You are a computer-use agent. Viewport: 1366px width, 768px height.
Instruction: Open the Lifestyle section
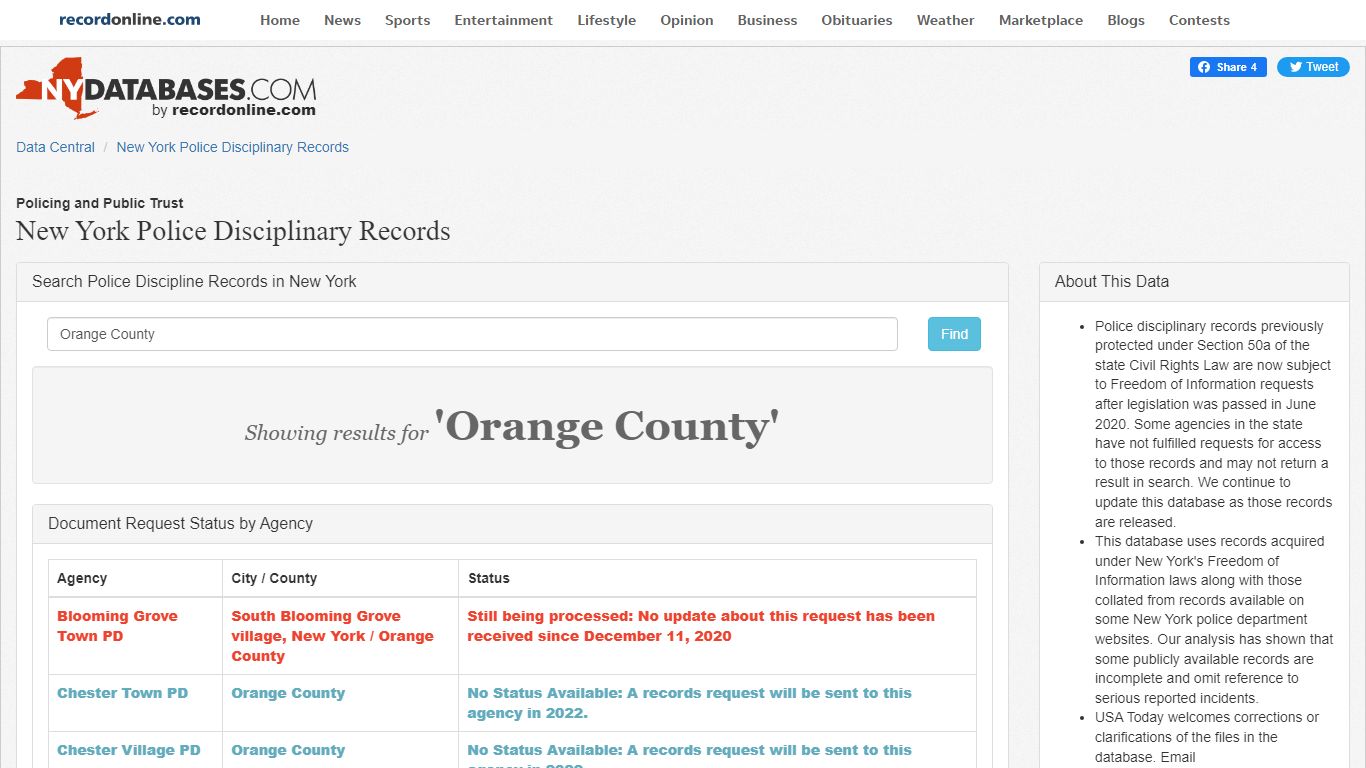607,20
